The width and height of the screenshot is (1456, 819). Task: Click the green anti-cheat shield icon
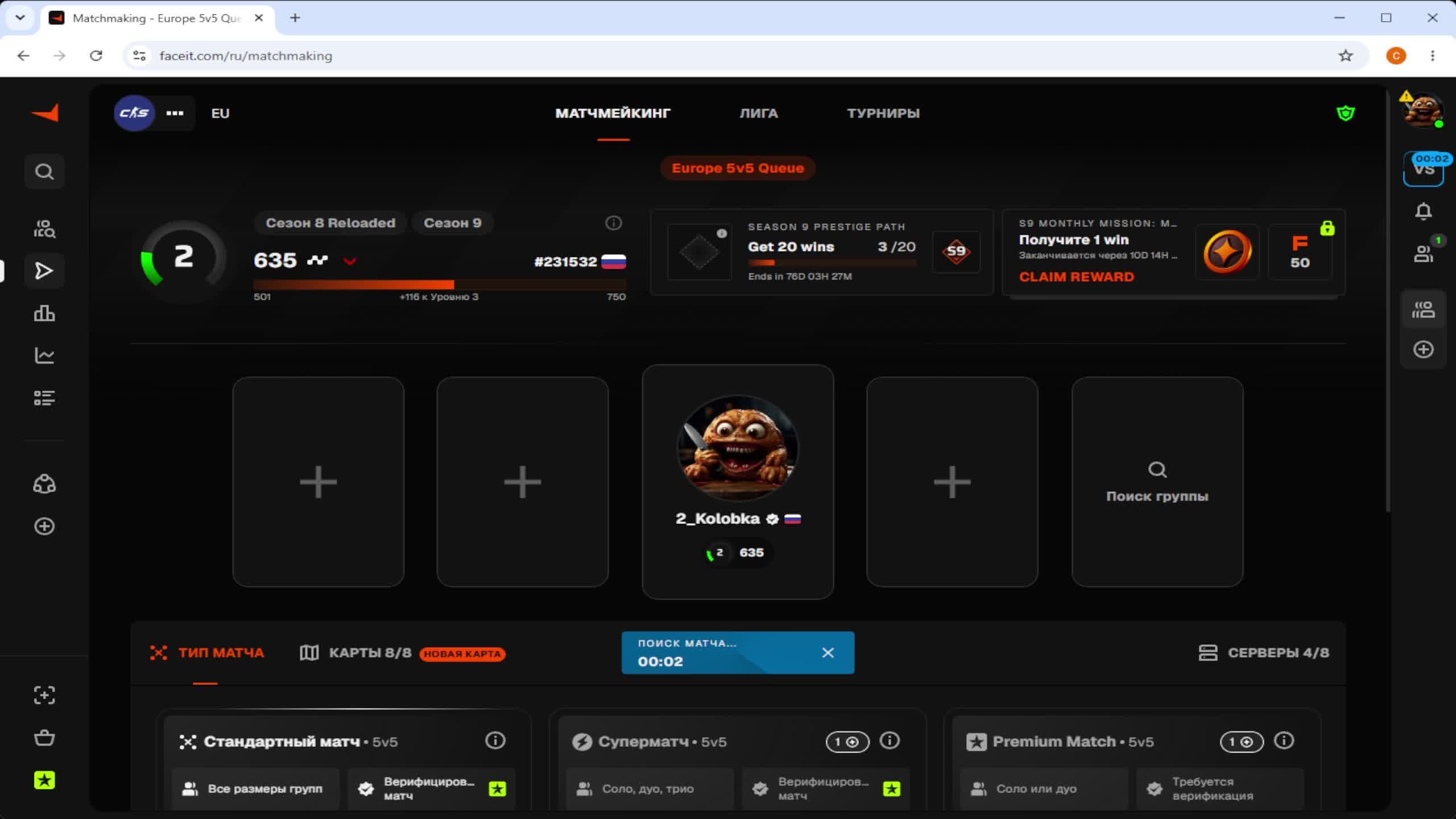[1346, 113]
